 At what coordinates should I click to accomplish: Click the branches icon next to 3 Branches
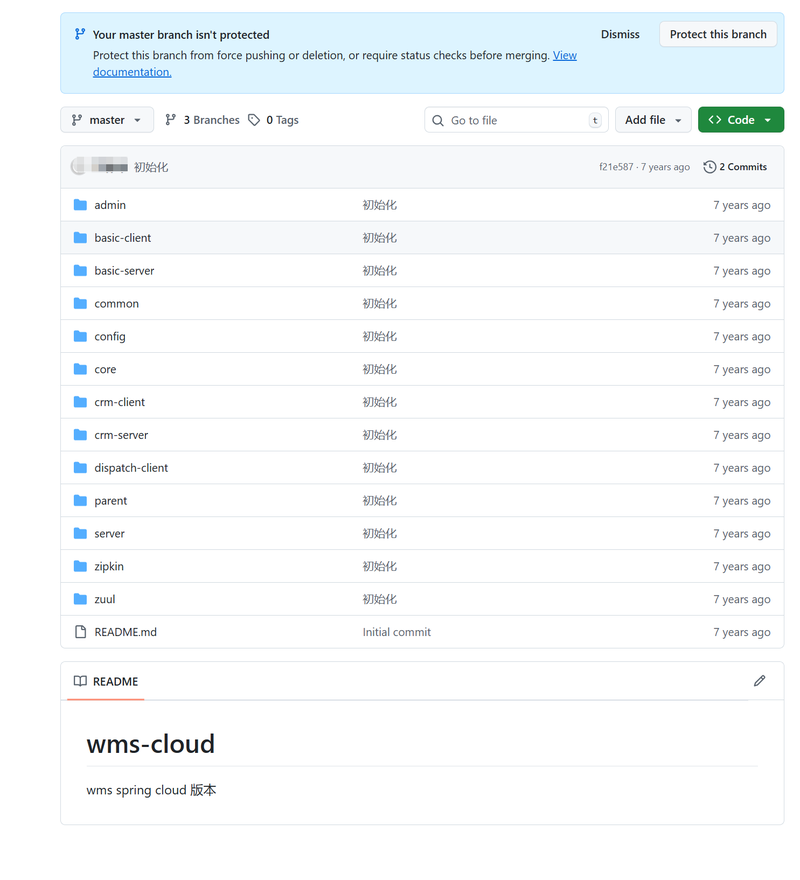click(x=171, y=120)
